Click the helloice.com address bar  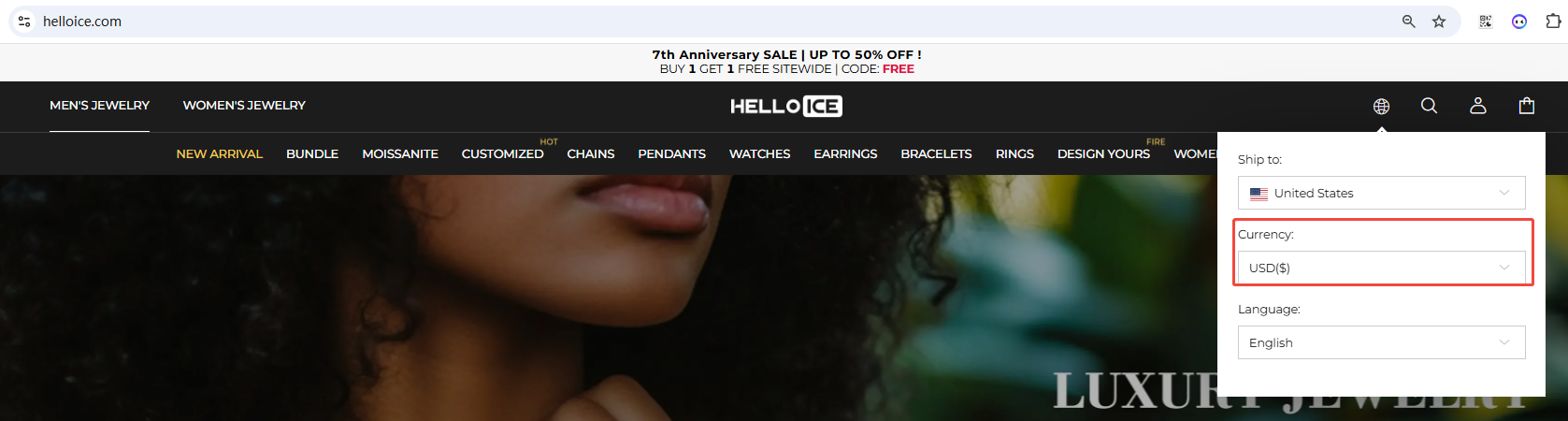pyautogui.click(x=711, y=22)
